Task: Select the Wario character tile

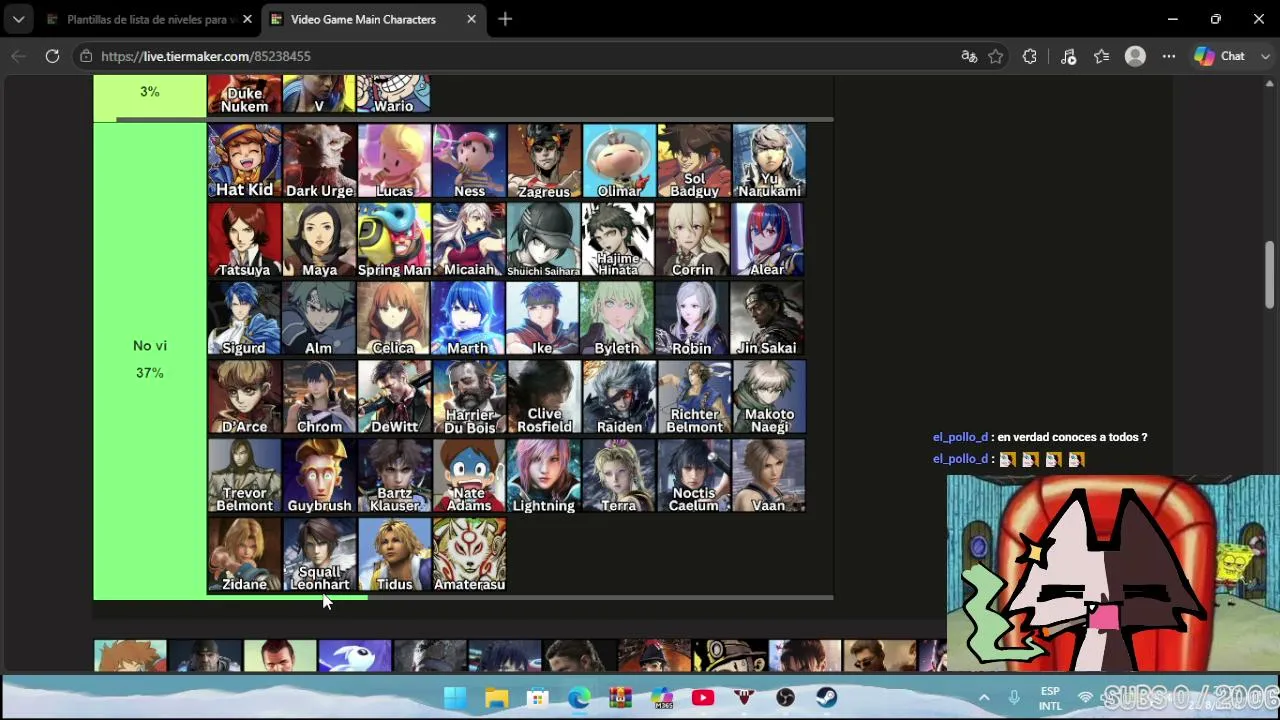Action: click(x=394, y=95)
